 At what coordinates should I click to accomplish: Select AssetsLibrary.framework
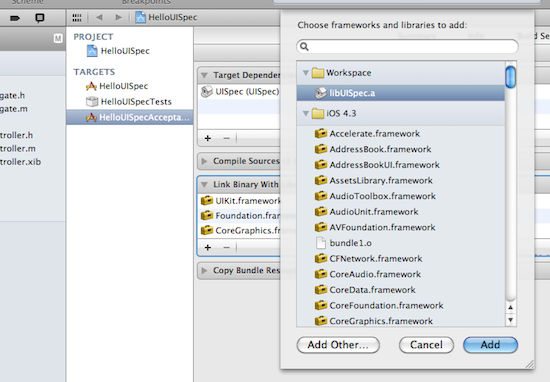(401, 180)
